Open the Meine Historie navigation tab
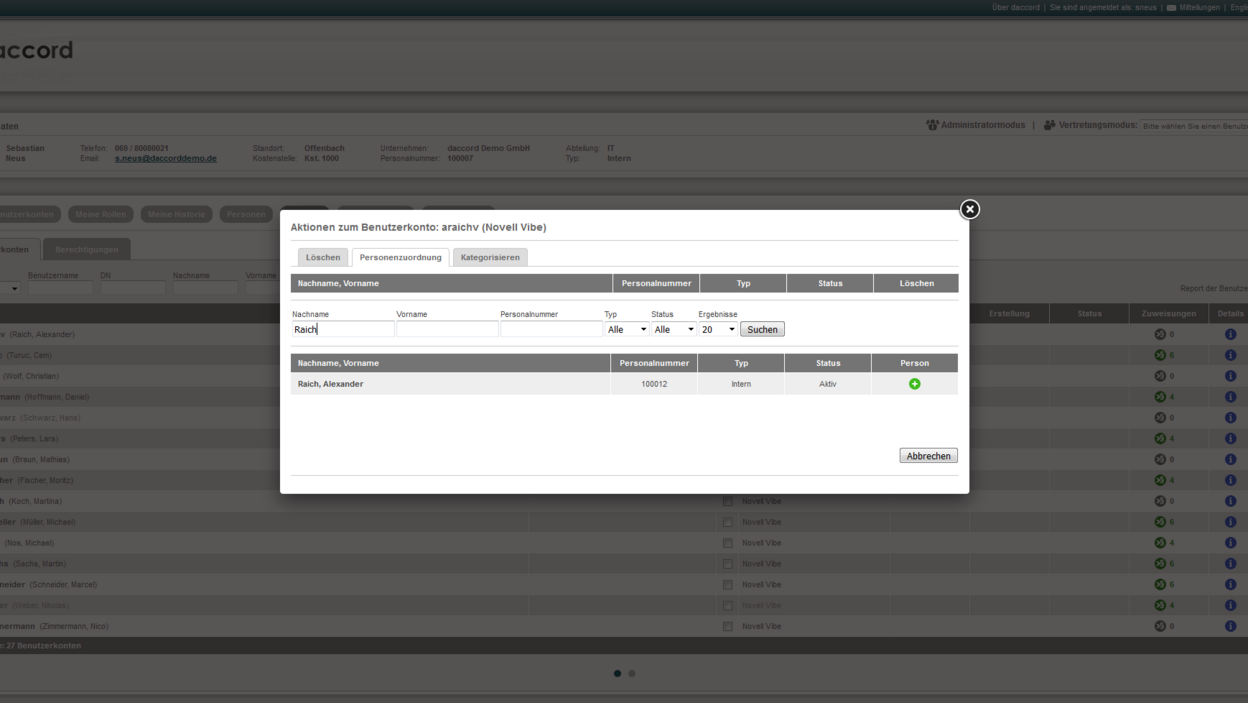 (176, 214)
